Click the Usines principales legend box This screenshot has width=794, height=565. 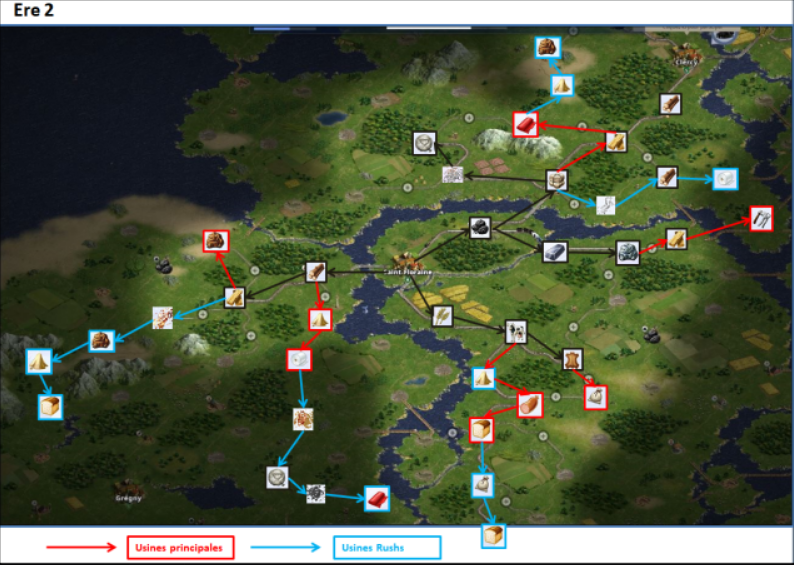point(180,547)
